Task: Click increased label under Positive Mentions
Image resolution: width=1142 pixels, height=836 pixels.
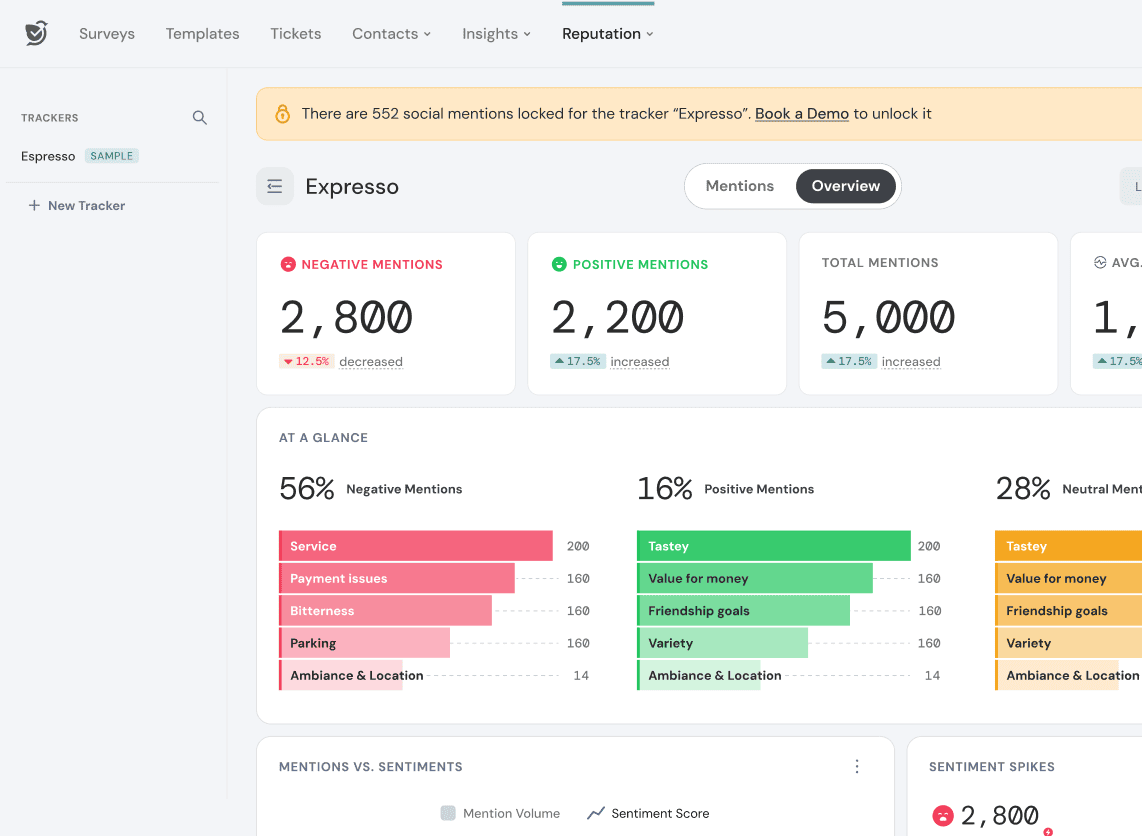Action: pos(639,361)
